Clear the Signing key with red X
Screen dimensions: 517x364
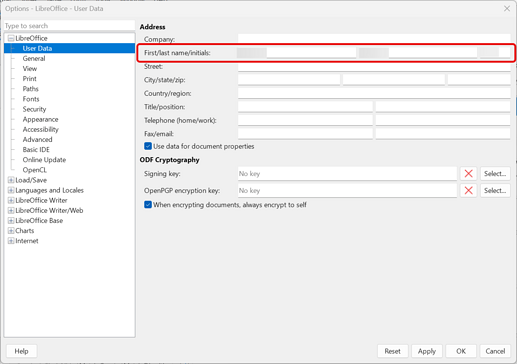[x=468, y=174]
